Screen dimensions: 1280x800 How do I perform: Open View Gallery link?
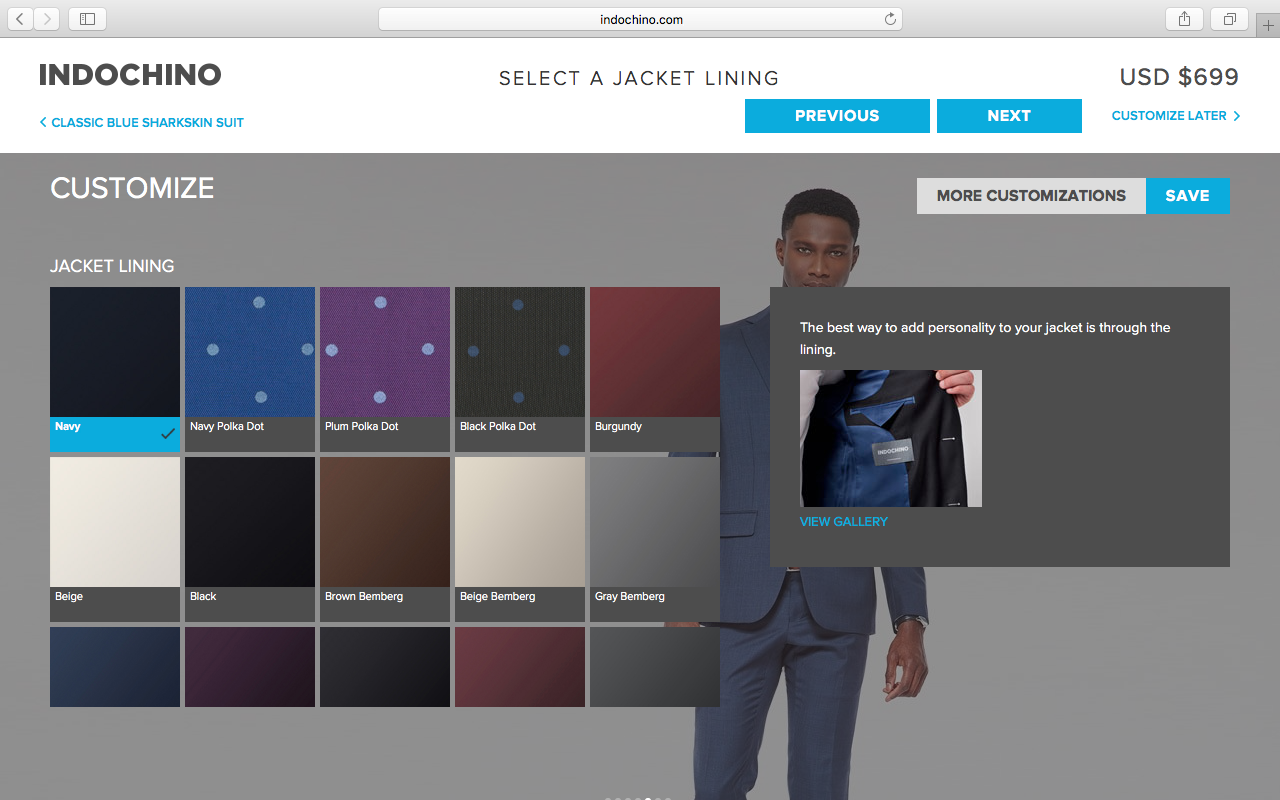[x=844, y=521]
